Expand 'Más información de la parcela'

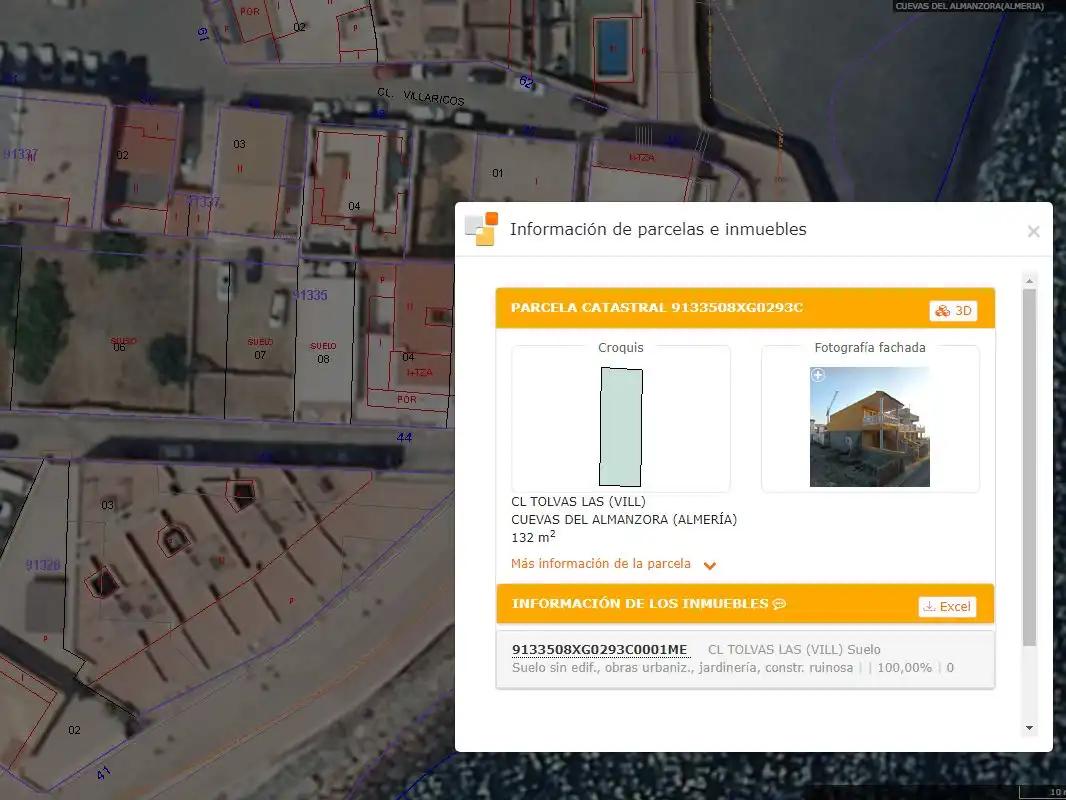[613, 564]
